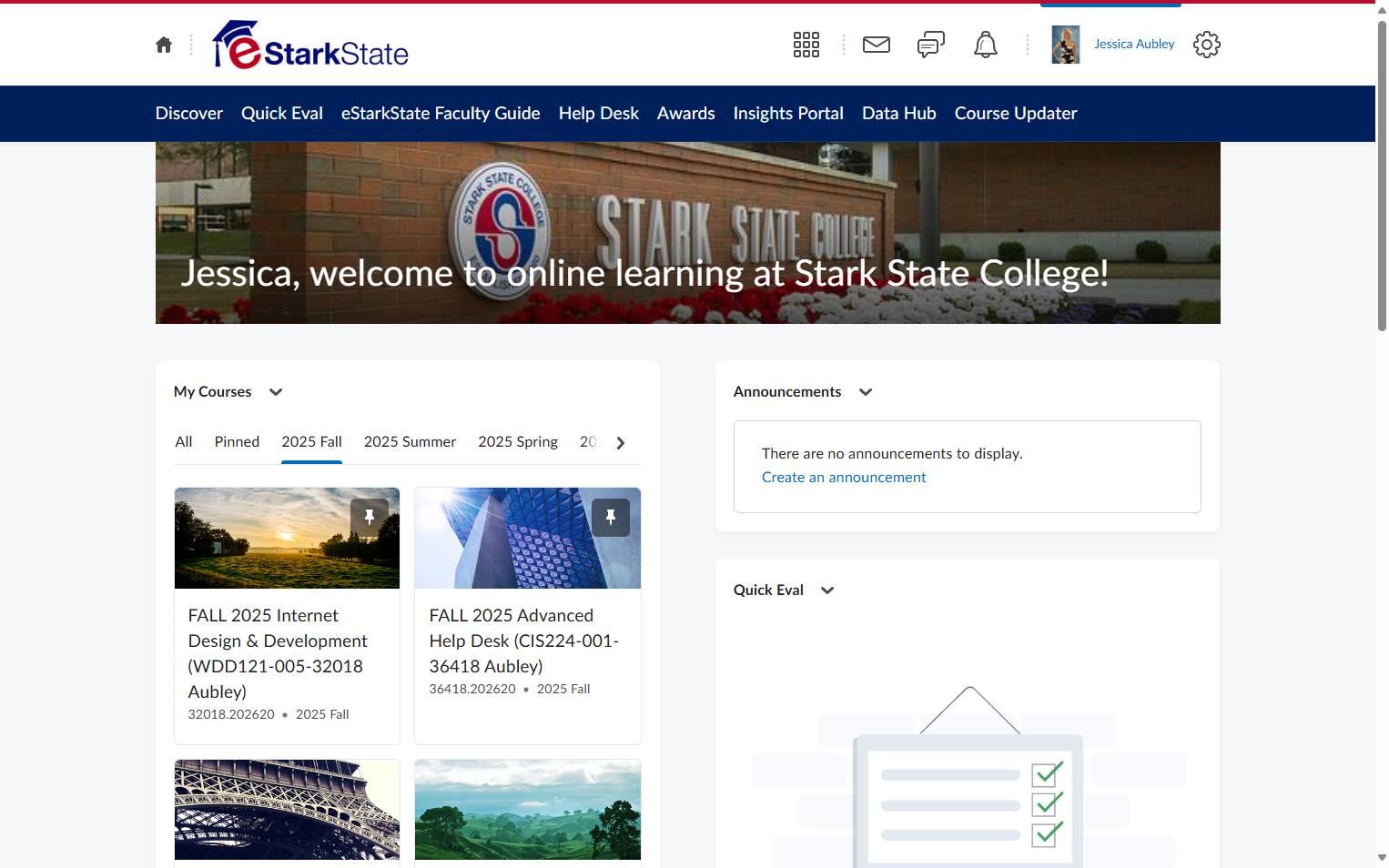Click the sunset field course thumbnail
Viewport: 1389px width, 868px height.
click(x=287, y=539)
